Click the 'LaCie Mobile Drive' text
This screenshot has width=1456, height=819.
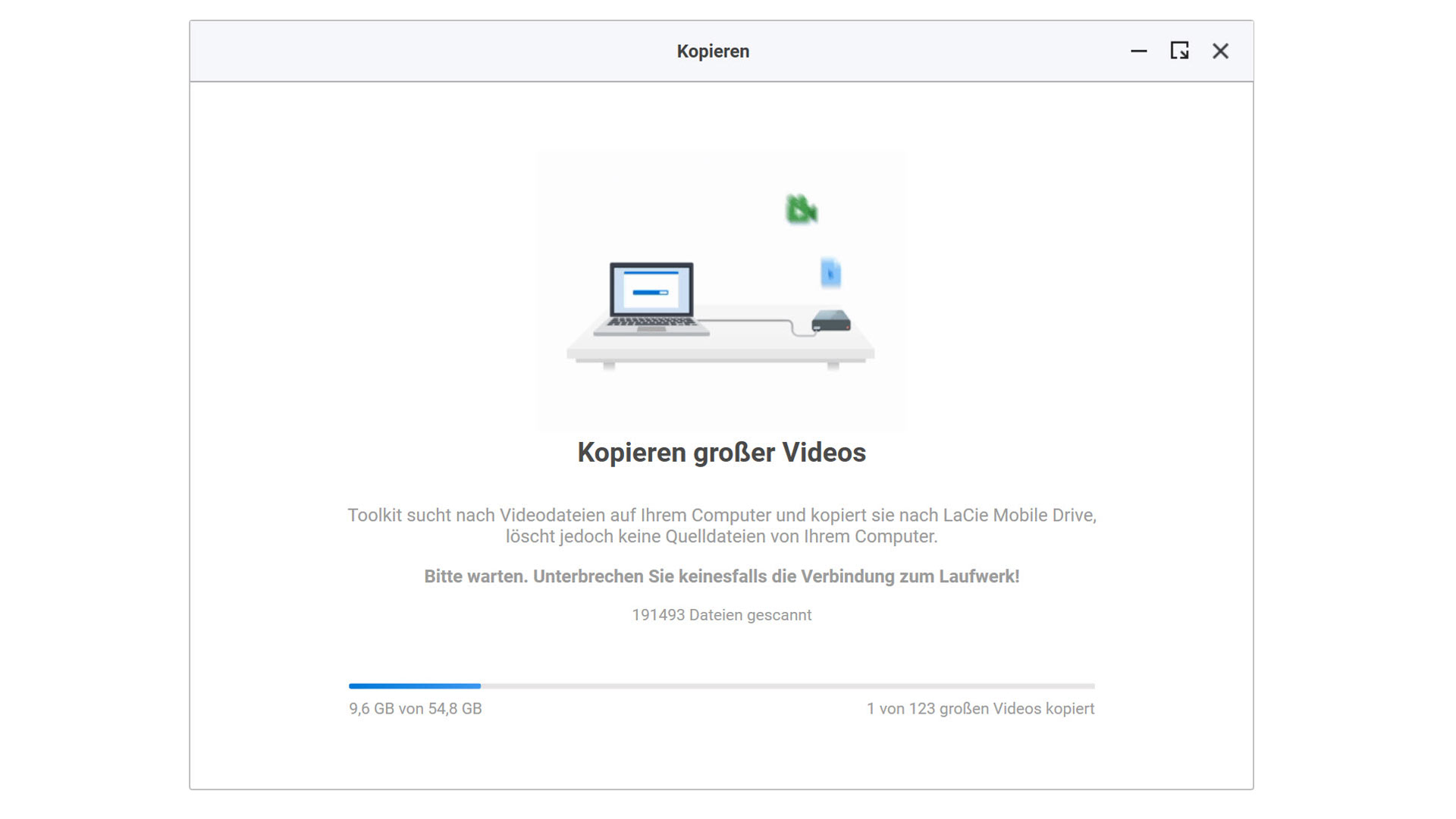click(x=1018, y=515)
